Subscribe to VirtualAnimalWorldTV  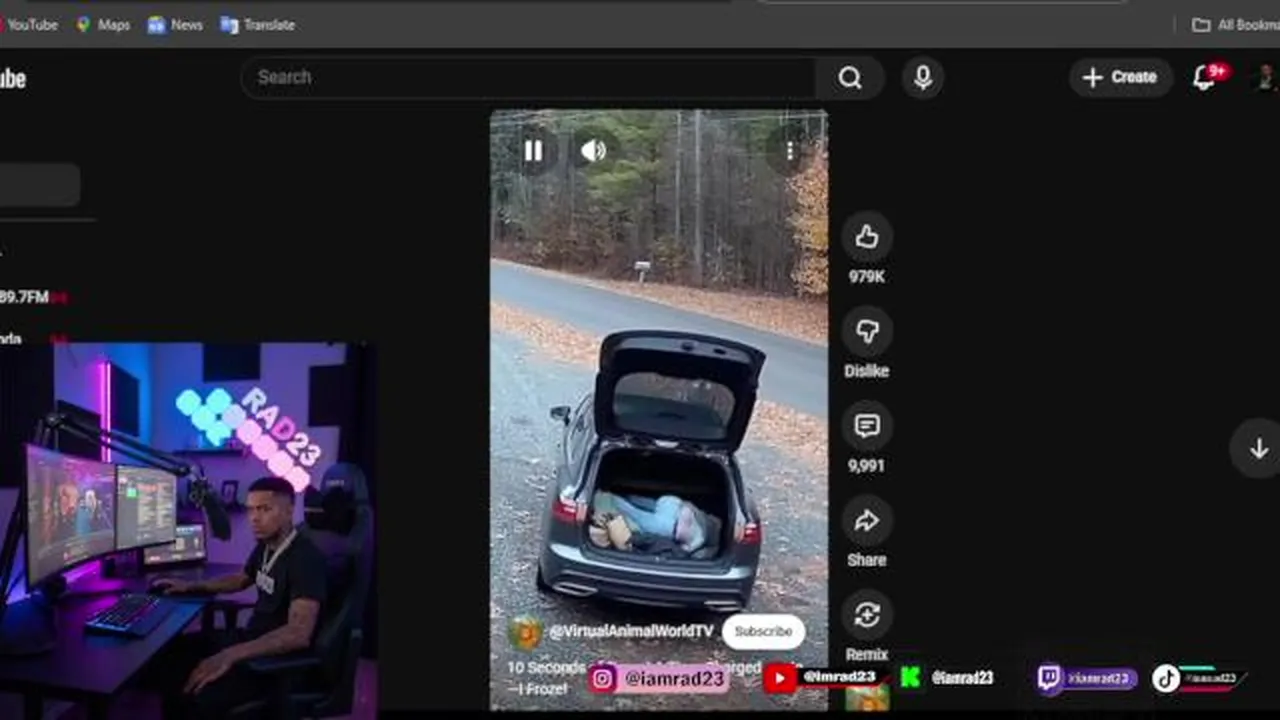tap(763, 631)
